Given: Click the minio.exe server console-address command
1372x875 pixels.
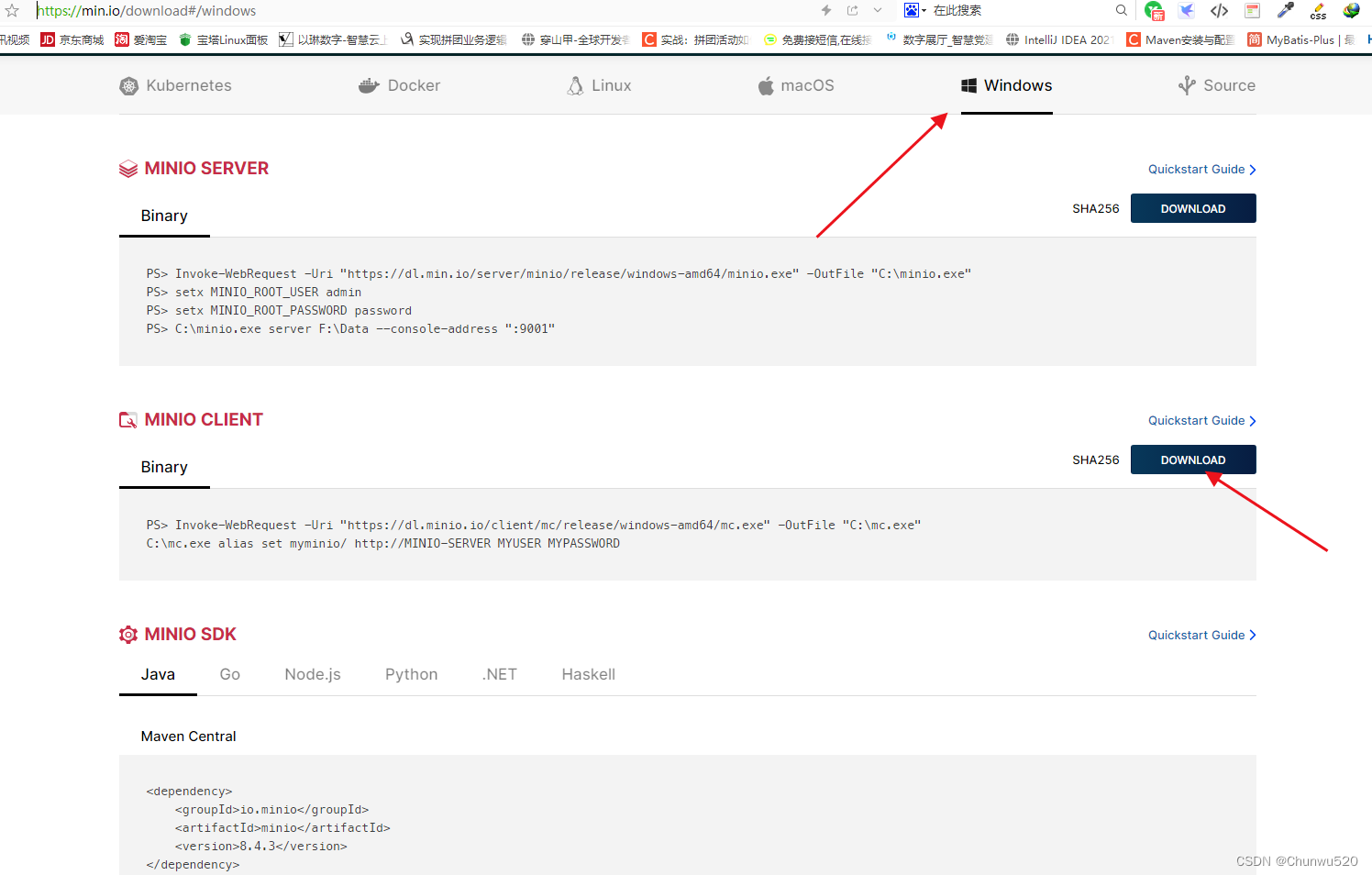Looking at the screenshot, I should coord(350,328).
